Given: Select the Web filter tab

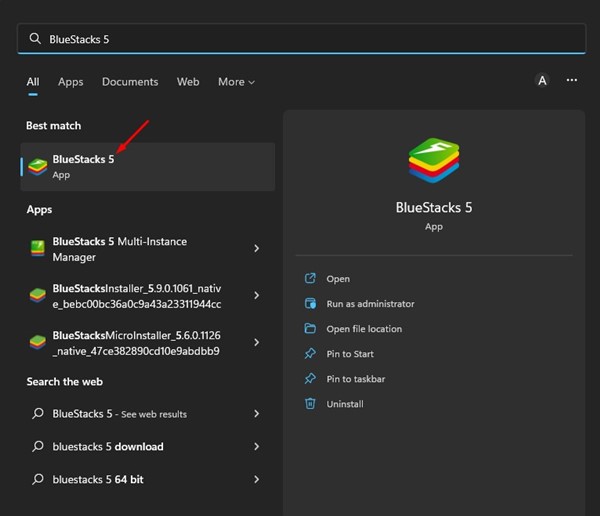Looking at the screenshot, I should point(188,82).
